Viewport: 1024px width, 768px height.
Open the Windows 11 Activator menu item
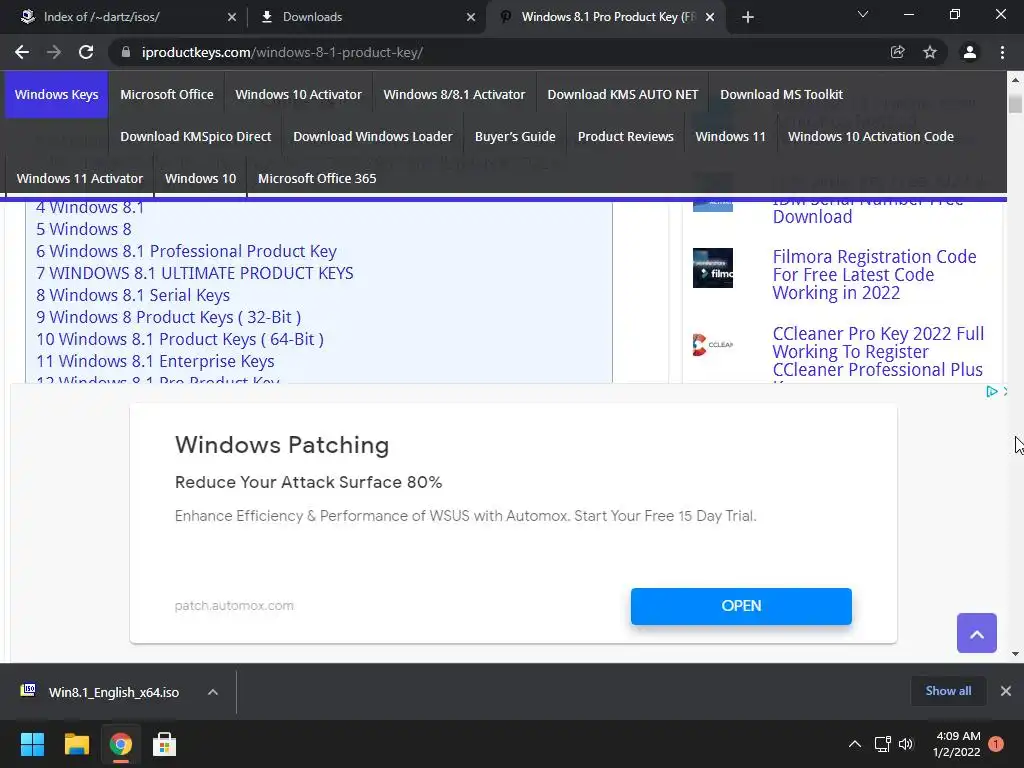point(80,178)
